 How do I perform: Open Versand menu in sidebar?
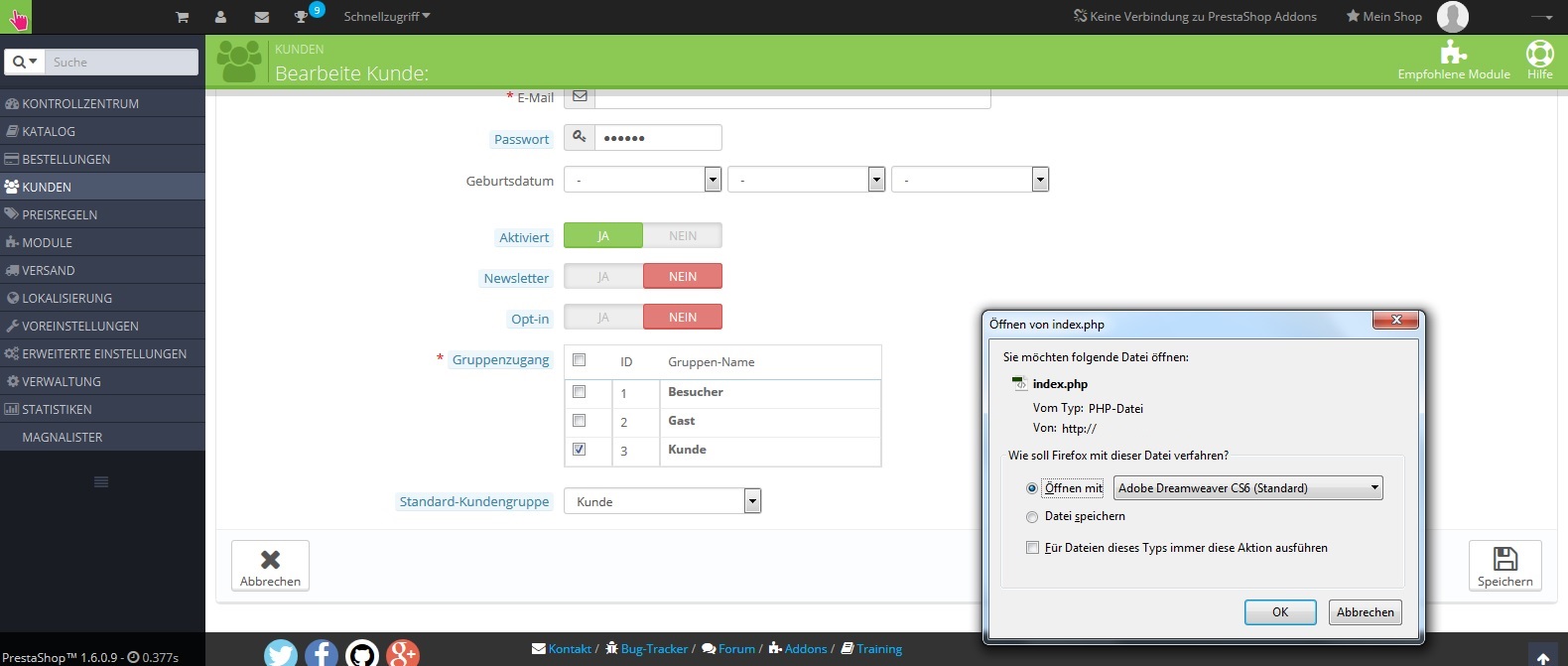click(x=102, y=270)
